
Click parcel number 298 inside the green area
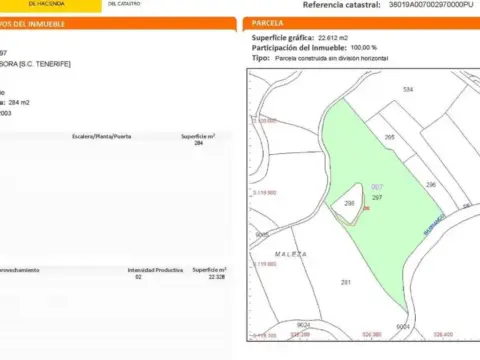click(349, 203)
